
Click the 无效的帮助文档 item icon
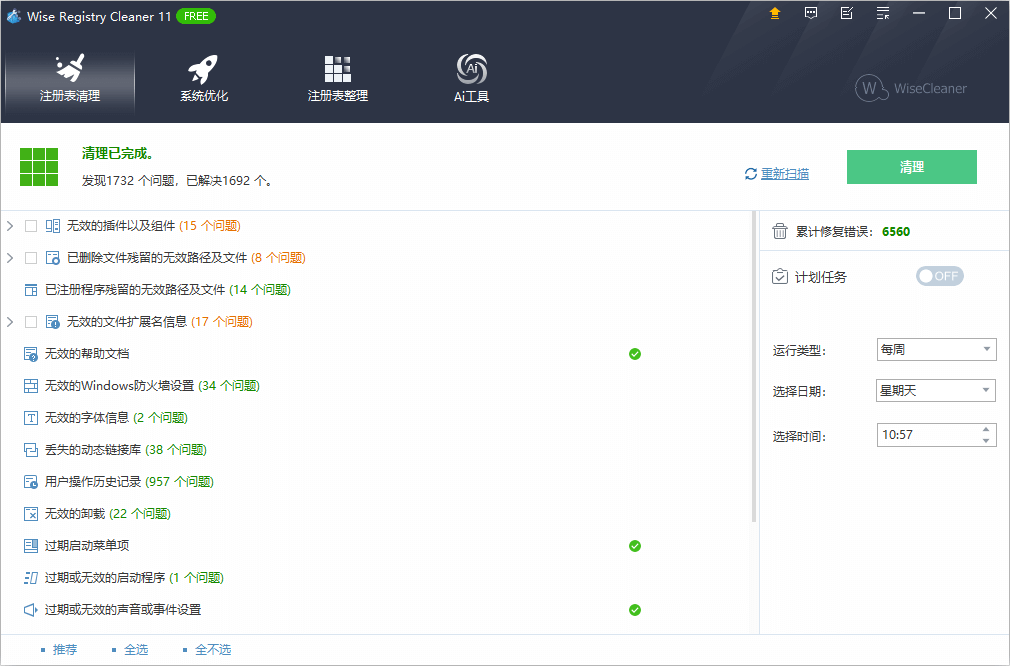pos(30,354)
